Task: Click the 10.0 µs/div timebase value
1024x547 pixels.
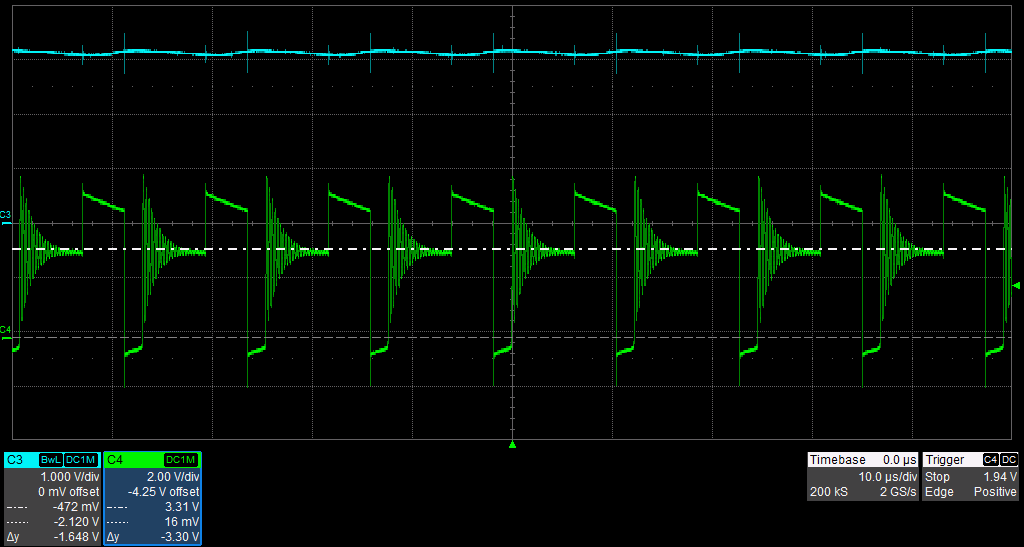Action: (887, 477)
